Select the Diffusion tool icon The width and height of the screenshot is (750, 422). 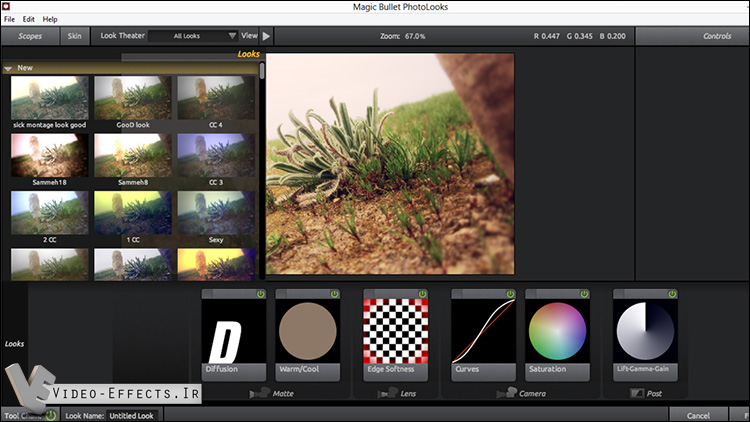click(234, 331)
